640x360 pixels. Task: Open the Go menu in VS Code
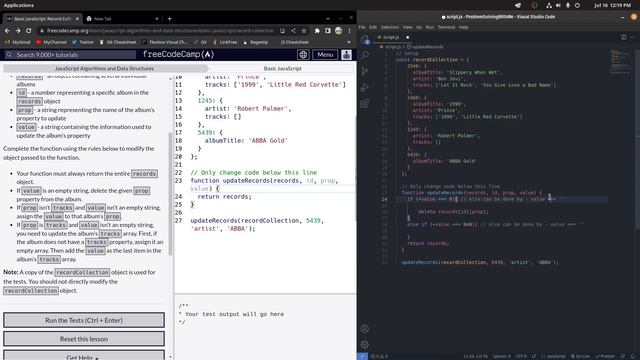point(419,27)
